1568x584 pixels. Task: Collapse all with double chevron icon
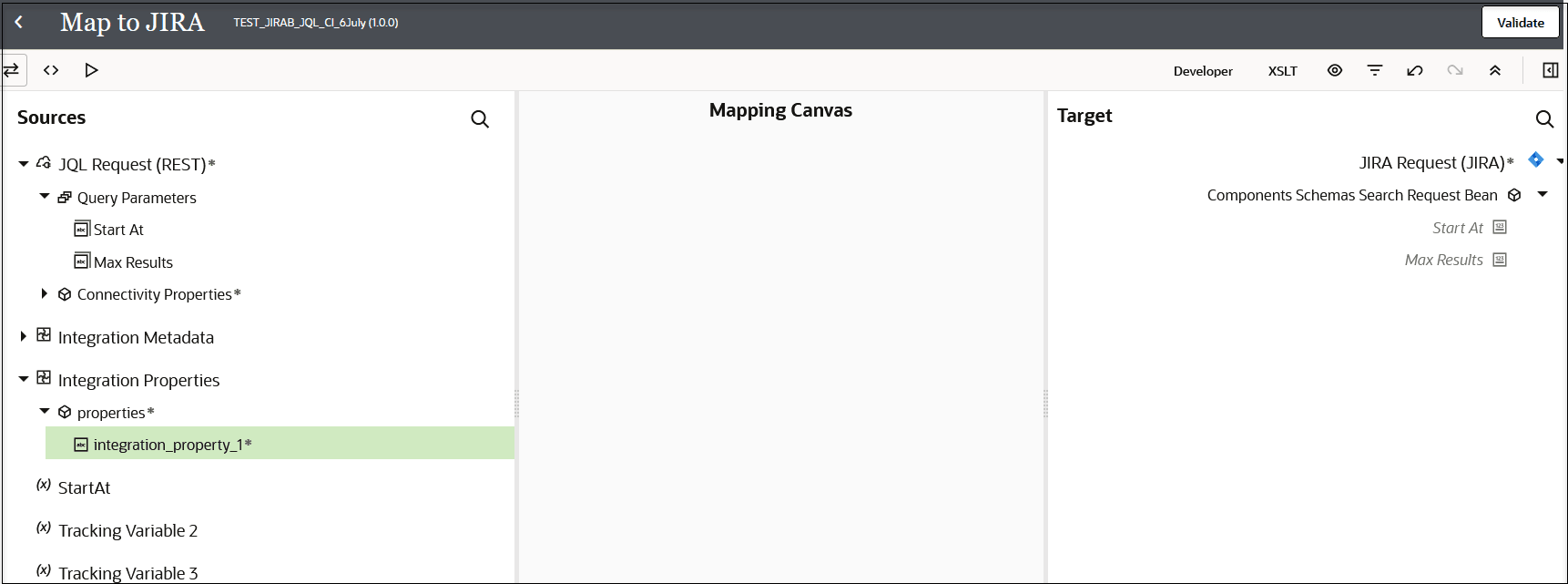[1495, 70]
